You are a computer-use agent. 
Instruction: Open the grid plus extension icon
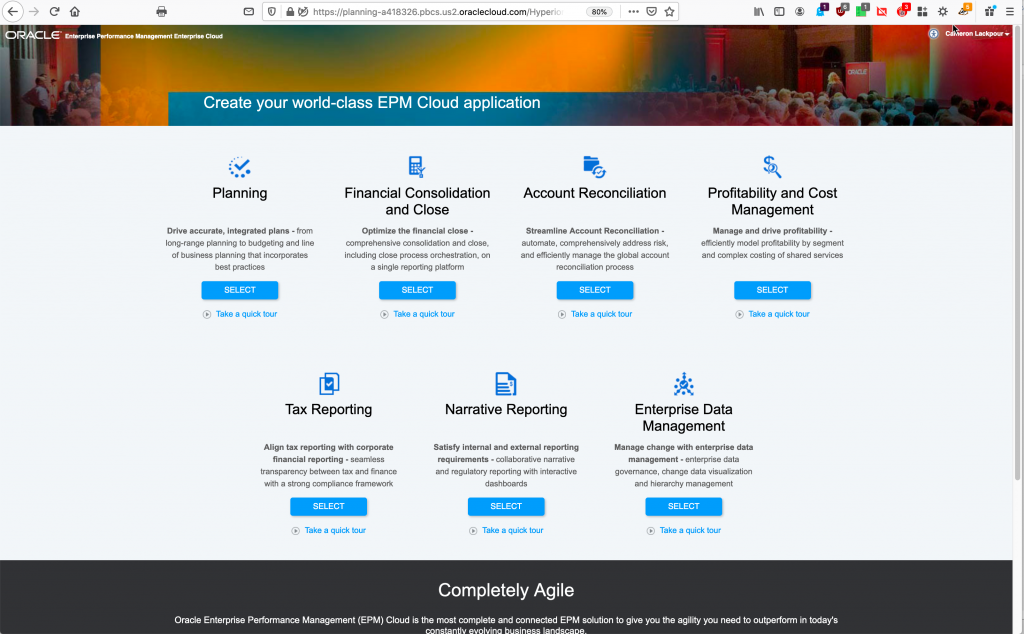922,12
